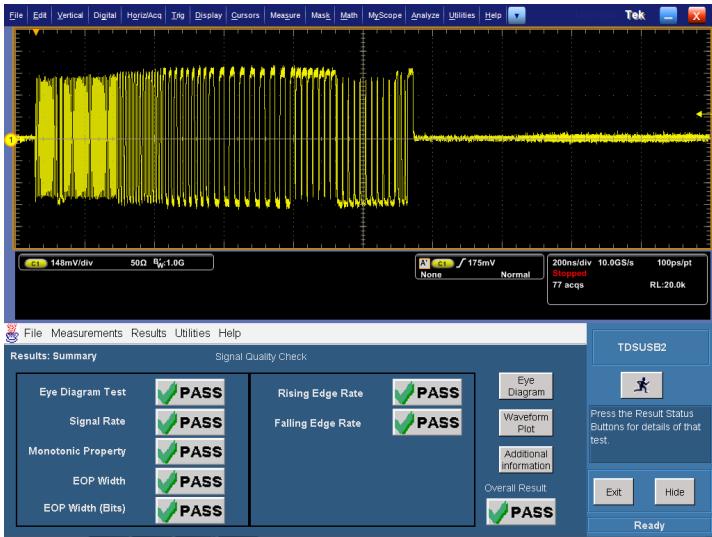Click the RL:20.0k record length readout
712x537 pixels.
point(668,285)
